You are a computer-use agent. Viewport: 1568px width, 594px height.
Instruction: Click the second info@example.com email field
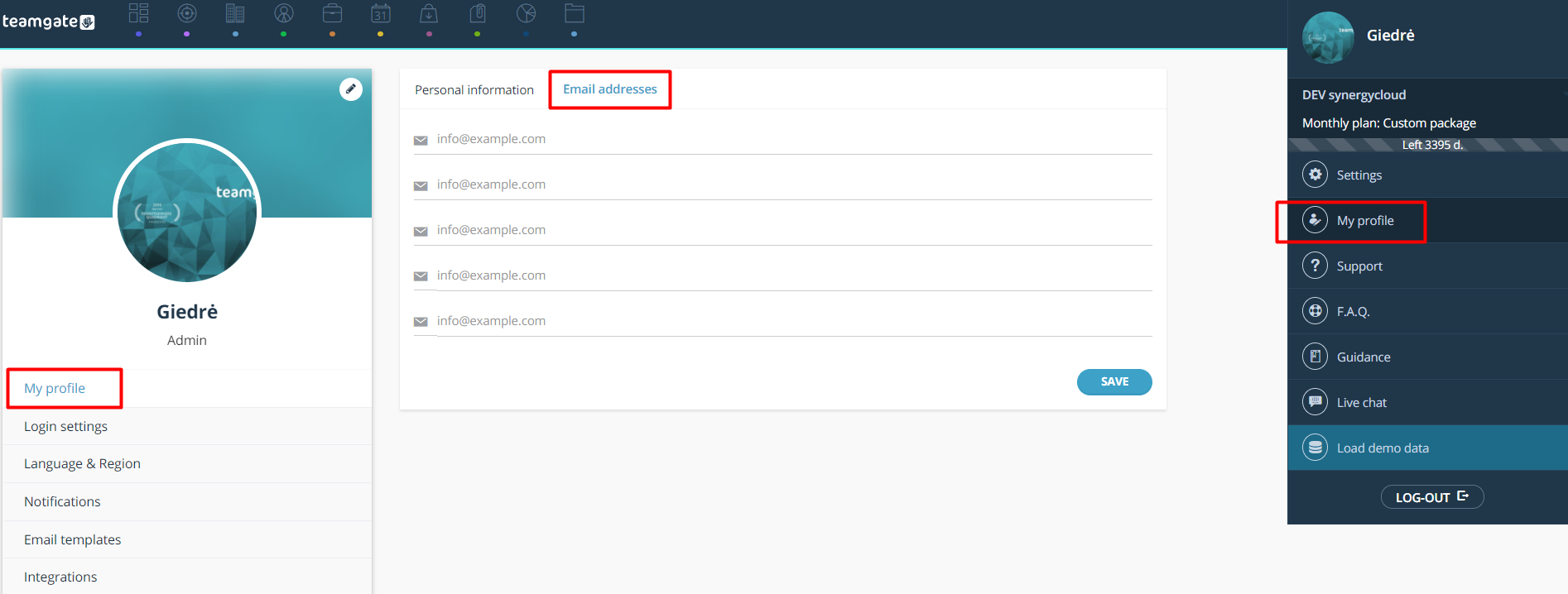click(x=794, y=184)
